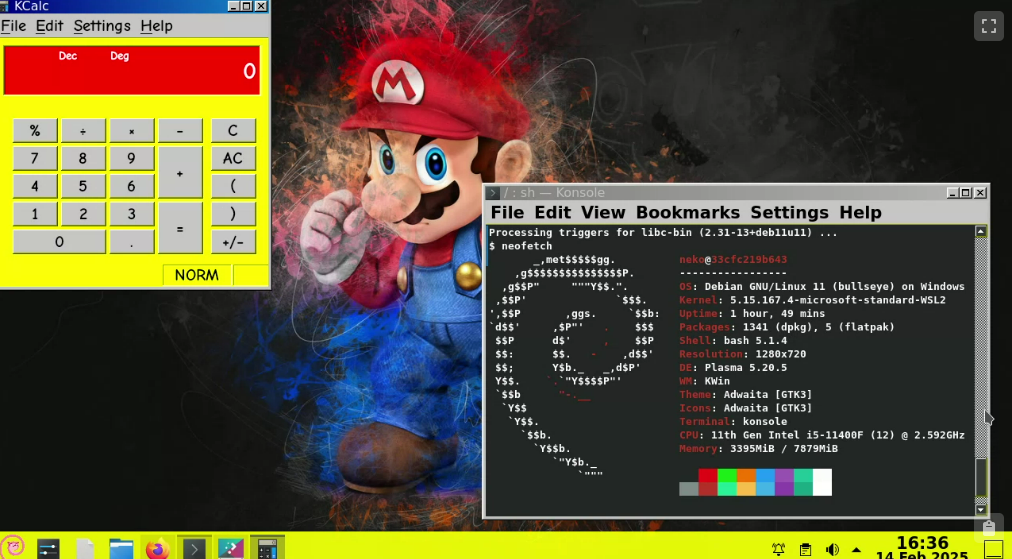This screenshot has height=559, width=1012.
Task: Click digit 4 in KCalc
Action: coord(35,187)
